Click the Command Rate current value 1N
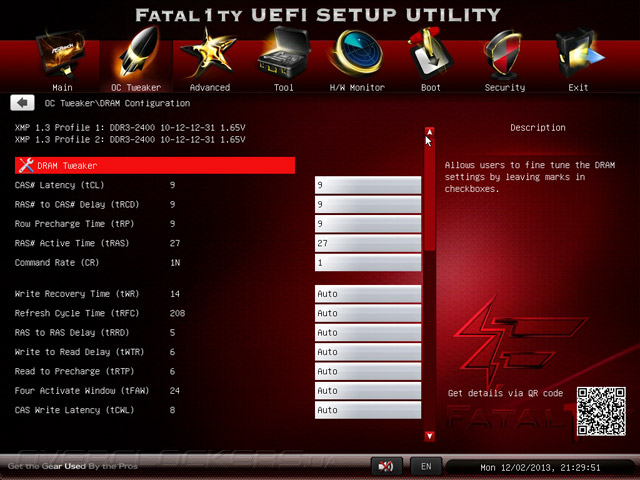 pos(175,262)
